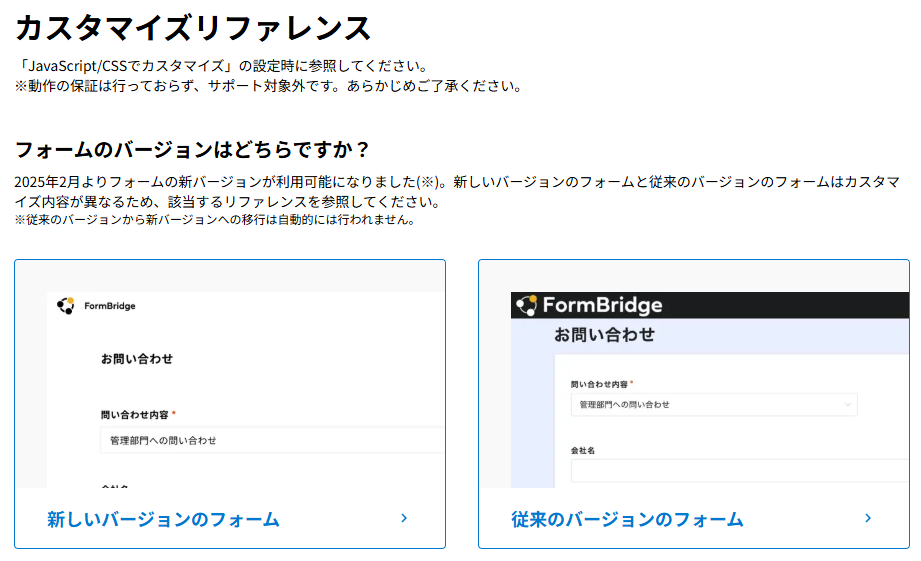921x561 pixels.
Task: Click the FormBridge logo icon in new form preview
Action: tap(66, 306)
